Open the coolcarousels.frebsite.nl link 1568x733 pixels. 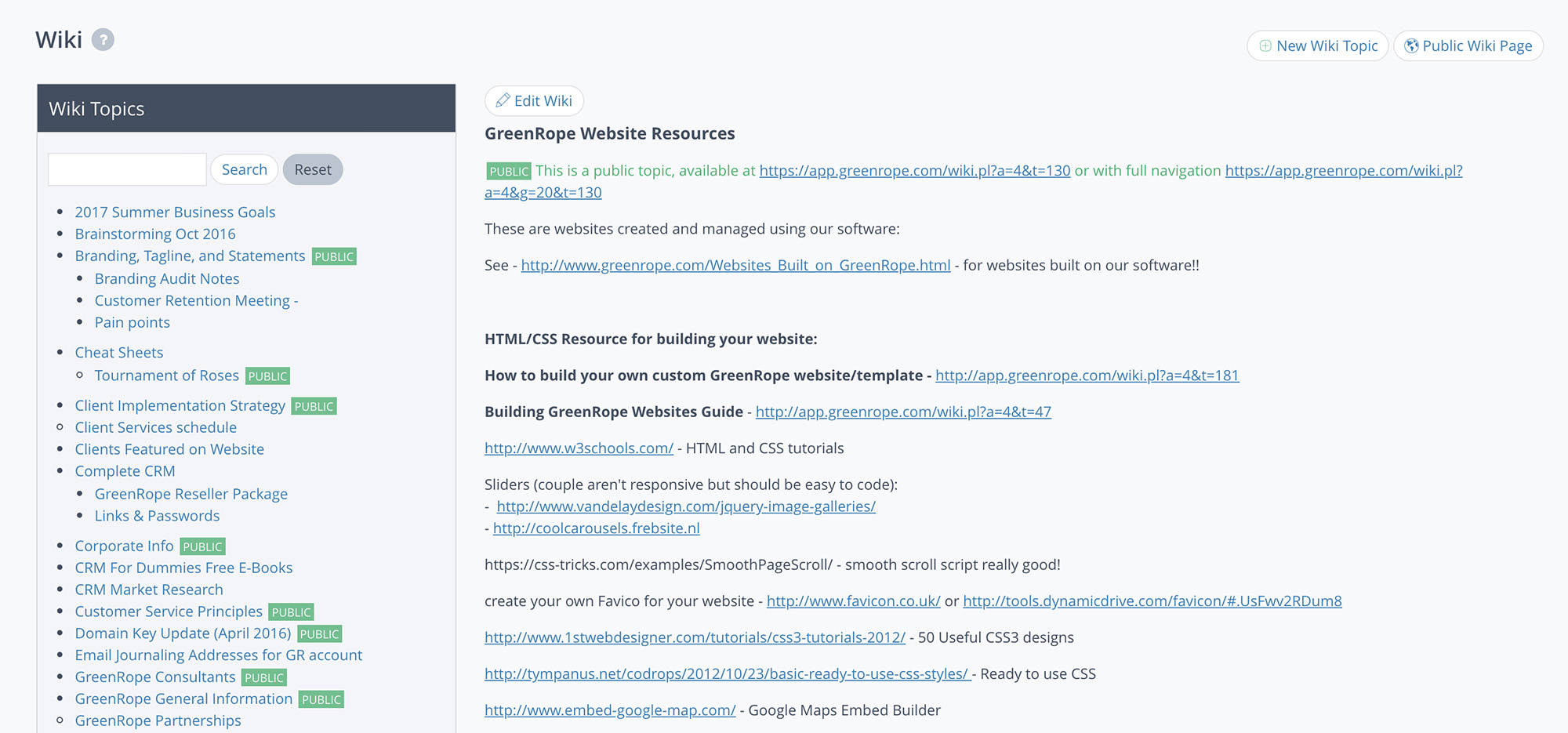597,528
